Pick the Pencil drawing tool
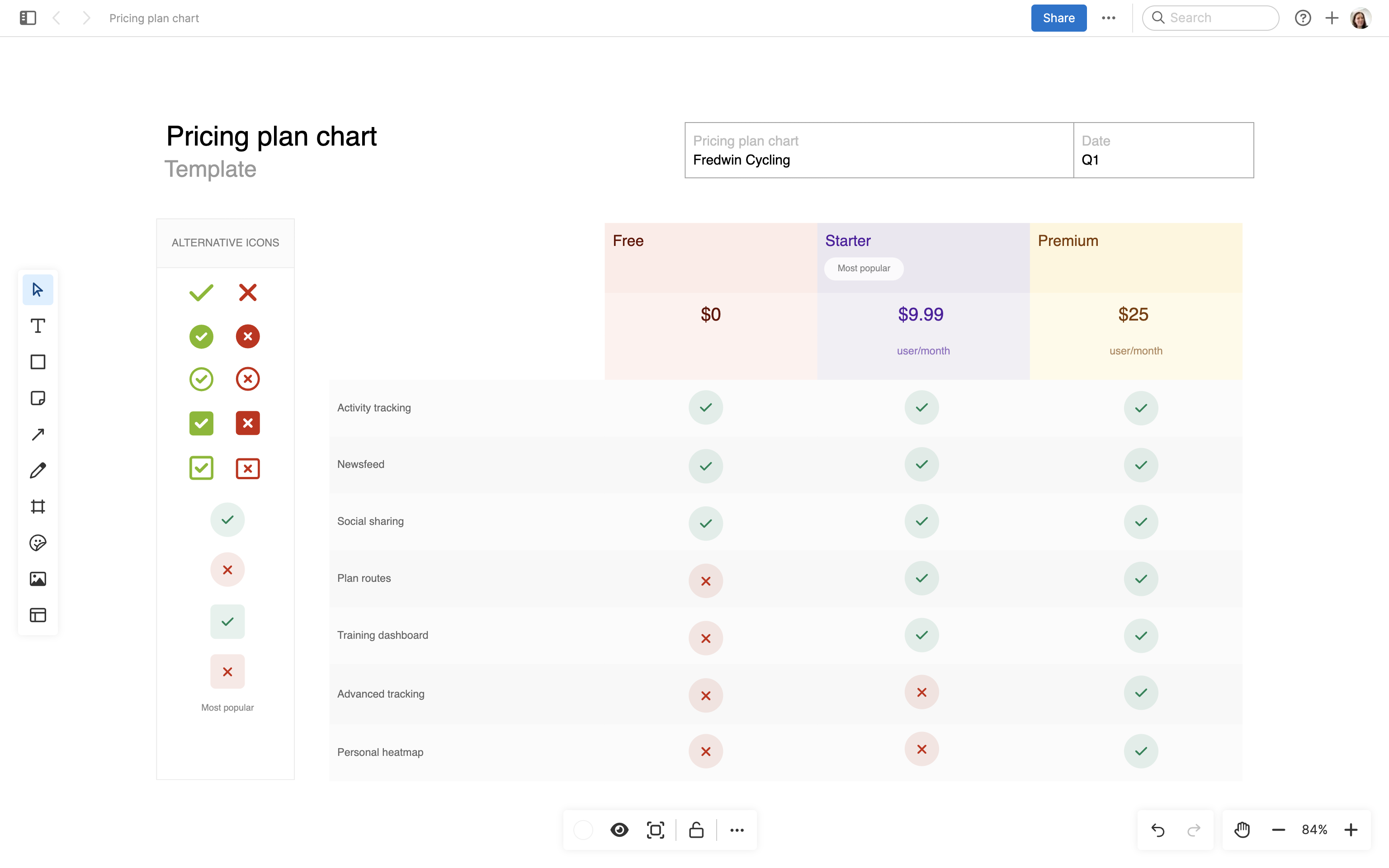The height and width of the screenshot is (868, 1389). [38, 471]
